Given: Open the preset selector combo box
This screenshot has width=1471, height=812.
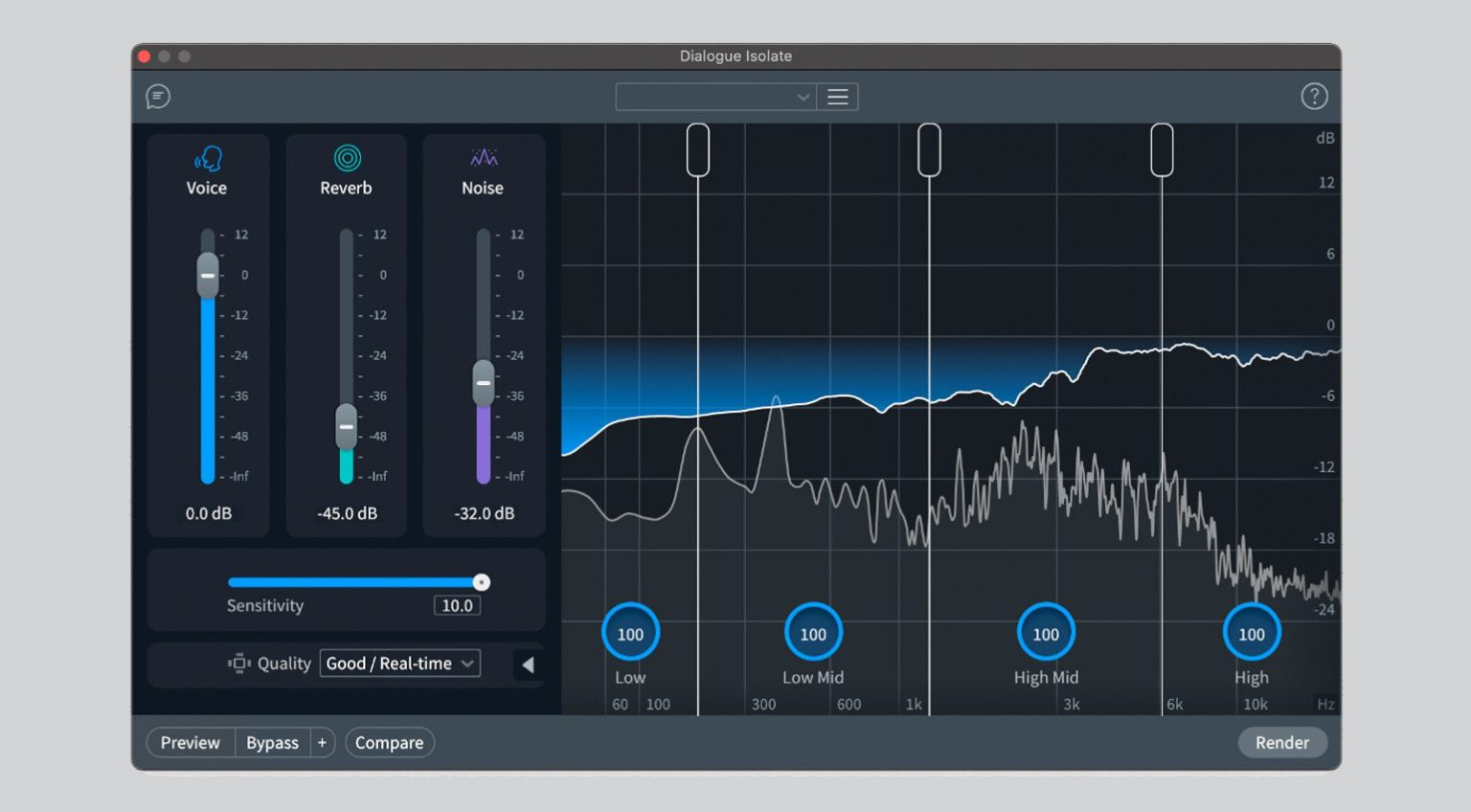Looking at the screenshot, I should coord(713,97).
